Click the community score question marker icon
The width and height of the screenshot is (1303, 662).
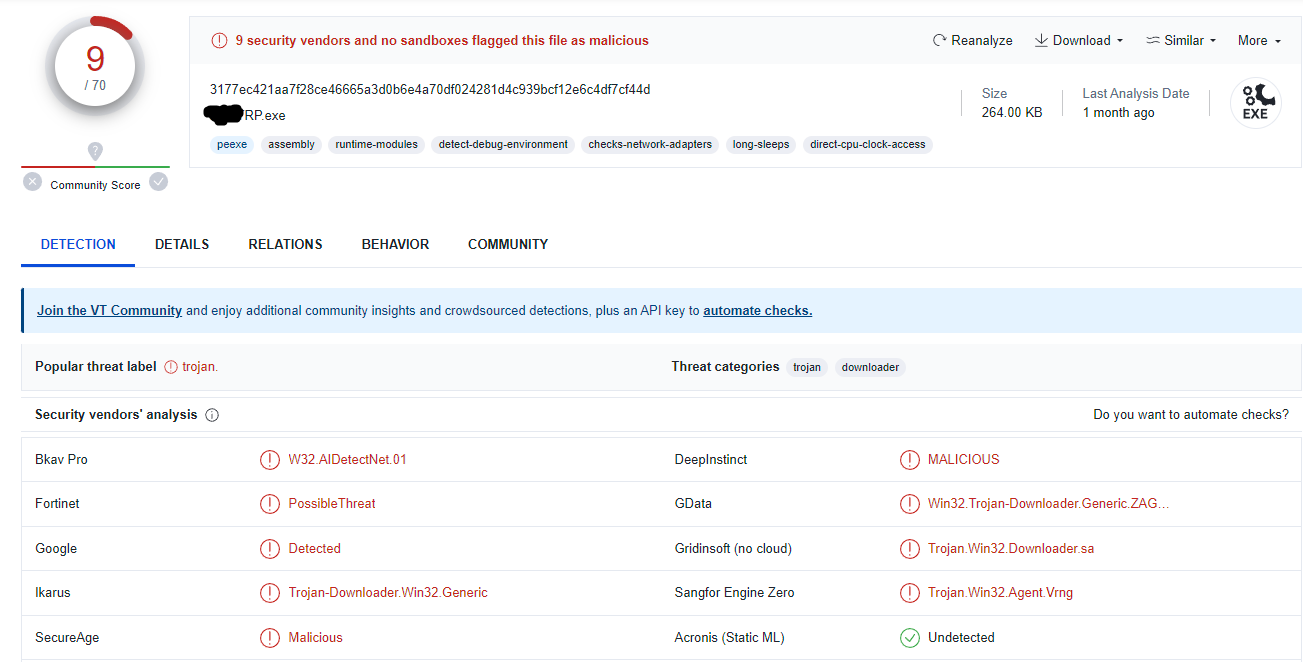click(x=95, y=151)
